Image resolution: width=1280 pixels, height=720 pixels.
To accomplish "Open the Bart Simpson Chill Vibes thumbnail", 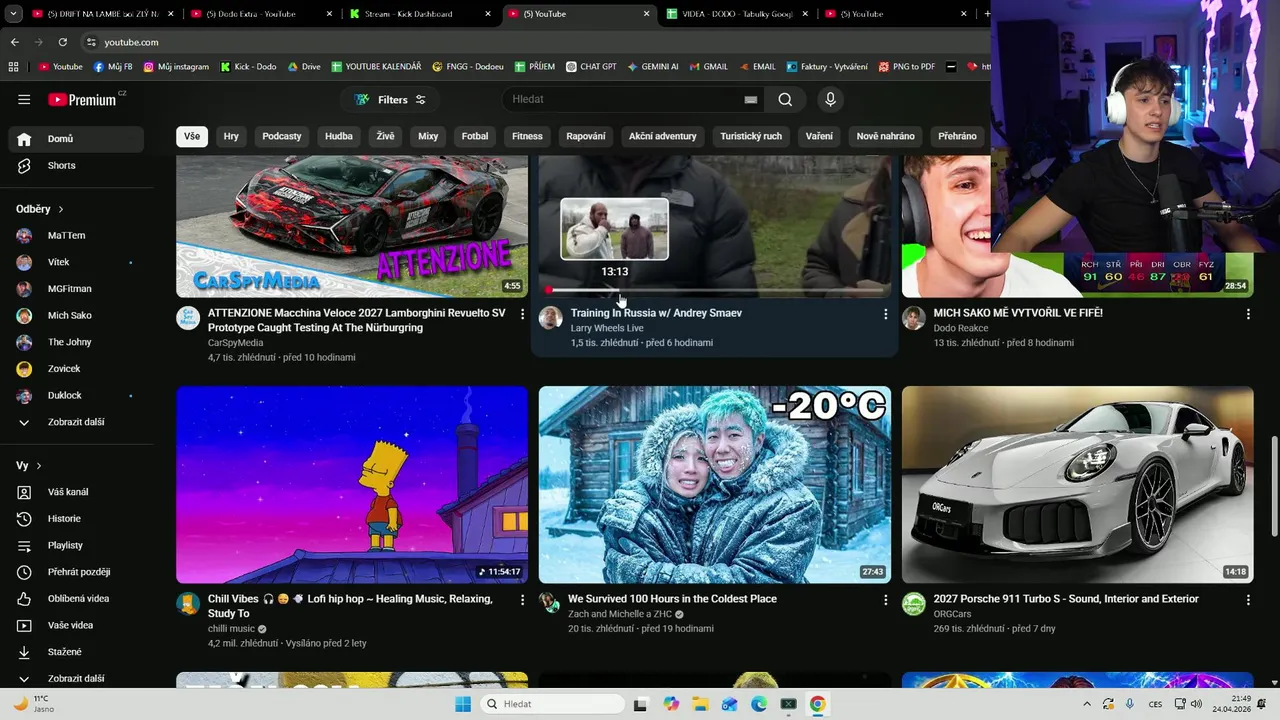I will [x=352, y=484].
